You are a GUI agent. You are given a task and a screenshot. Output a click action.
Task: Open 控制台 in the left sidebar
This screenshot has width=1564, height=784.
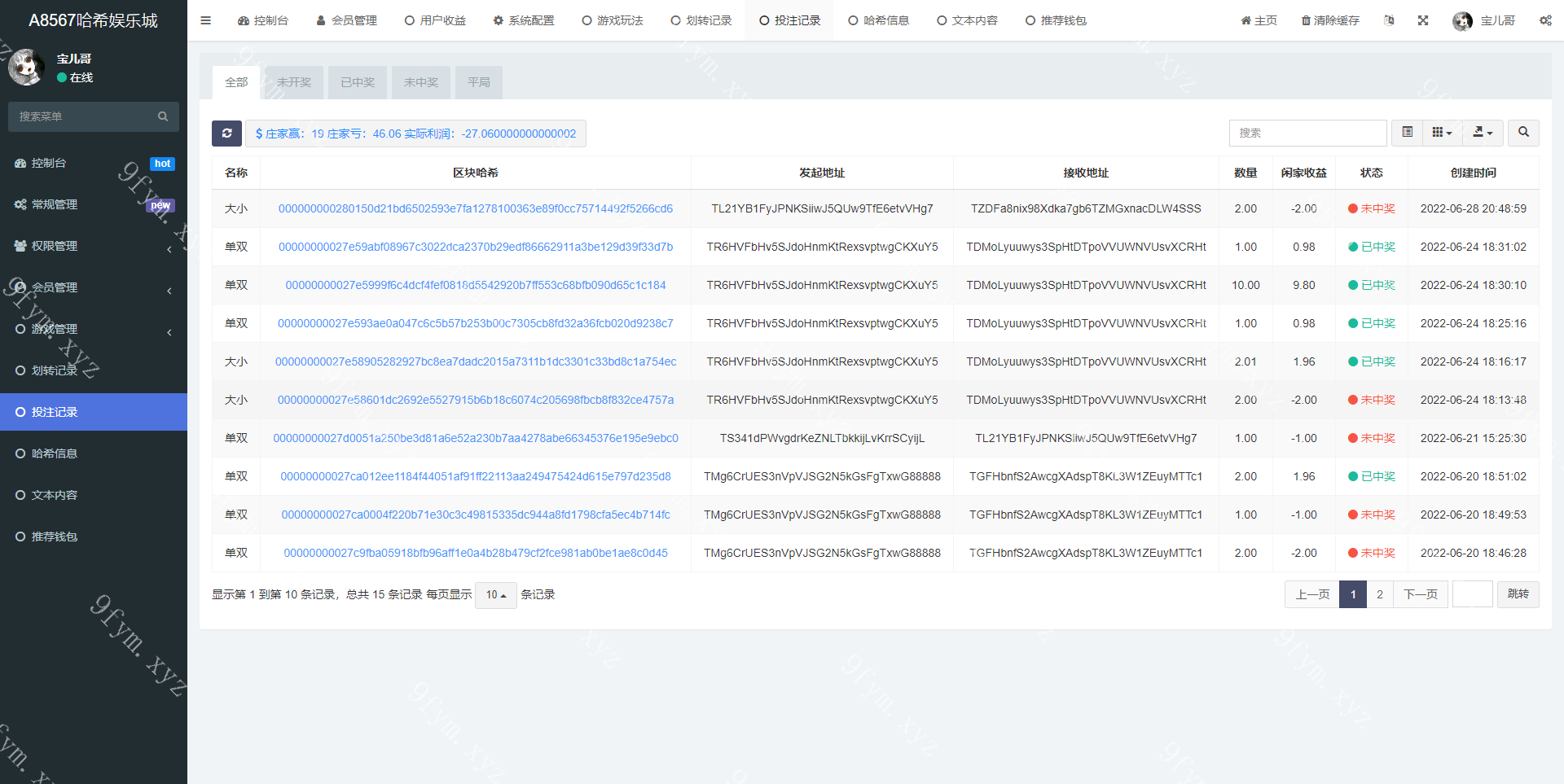pos(94,163)
